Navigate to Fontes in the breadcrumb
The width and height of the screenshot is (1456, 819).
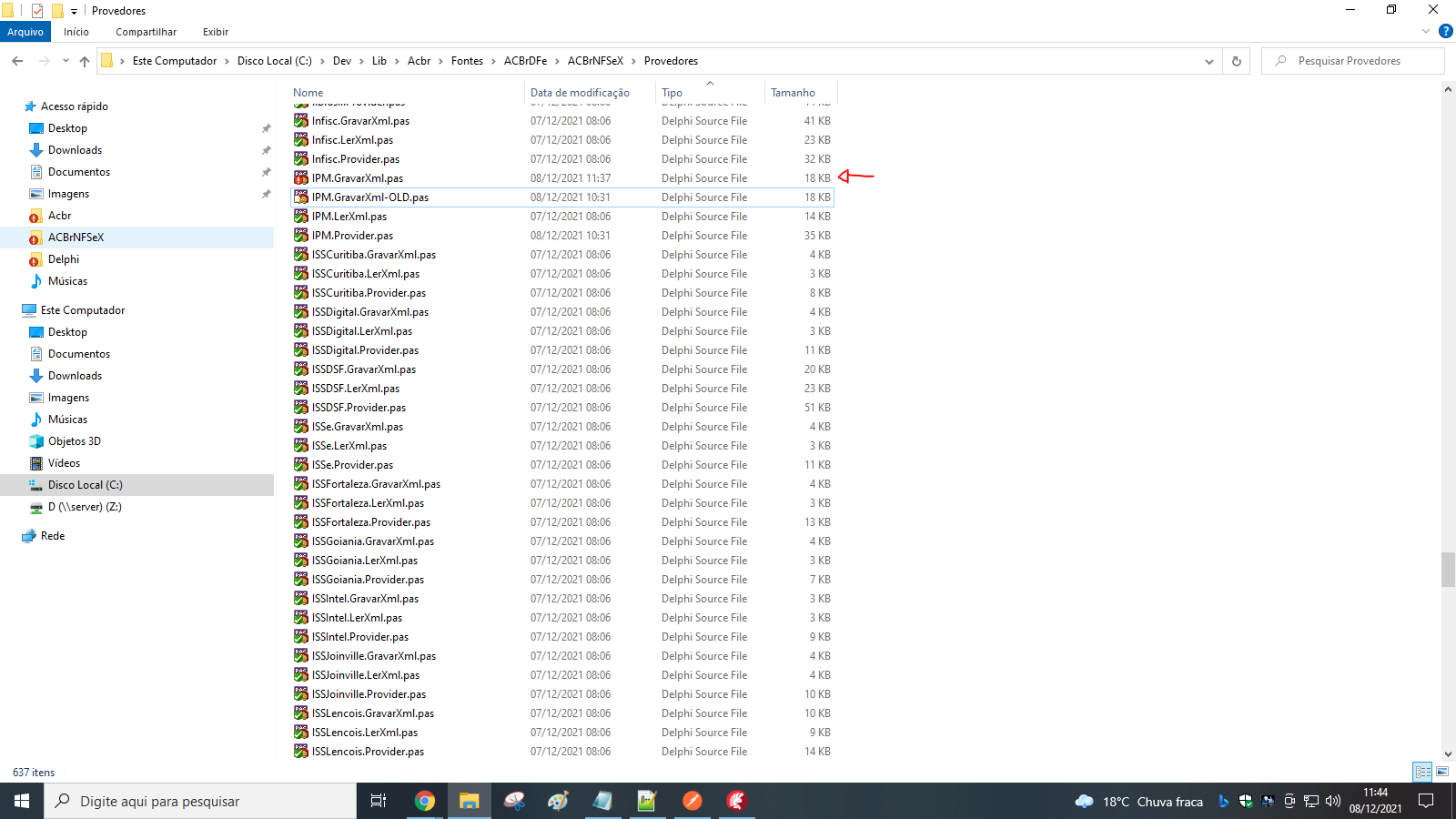tap(467, 61)
